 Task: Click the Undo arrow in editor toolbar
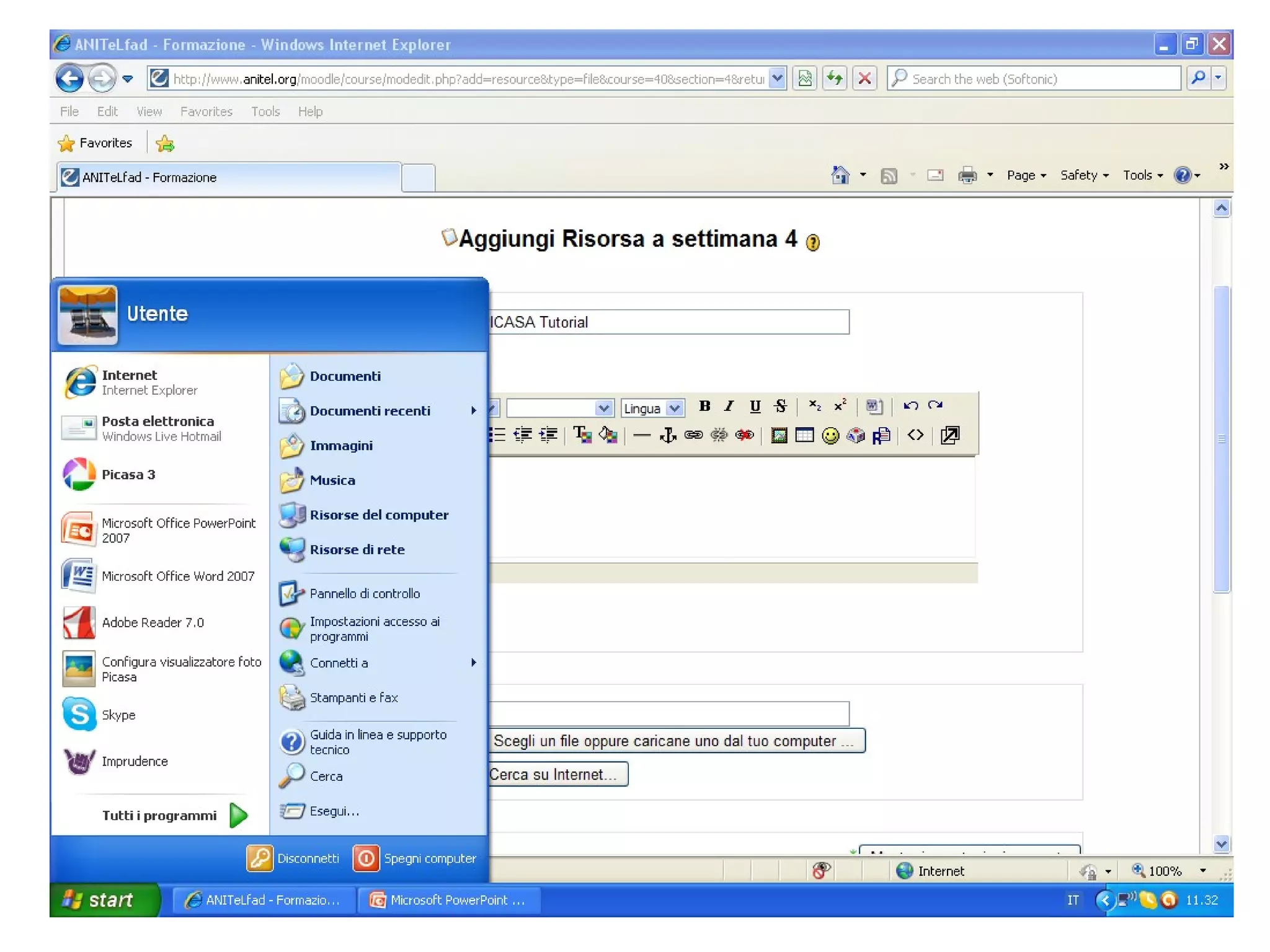pos(910,406)
